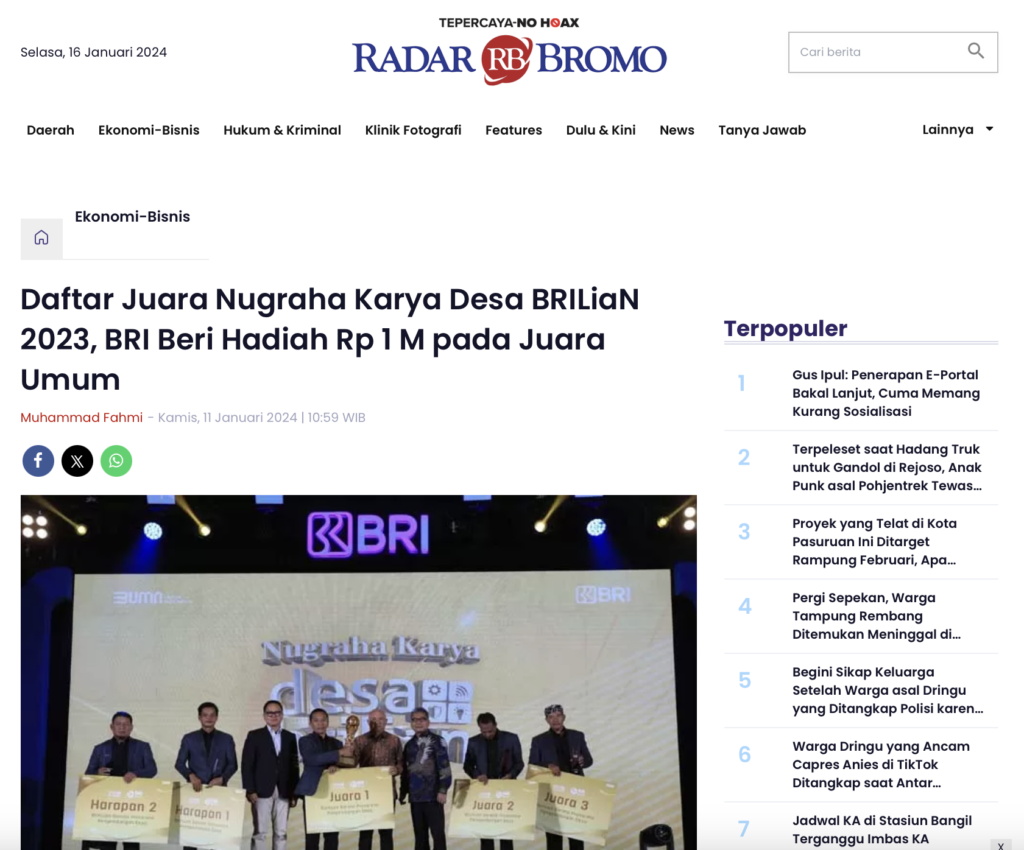Select Dulu & Kini menu item
The image size is (1024, 850).
pos(601,130)
